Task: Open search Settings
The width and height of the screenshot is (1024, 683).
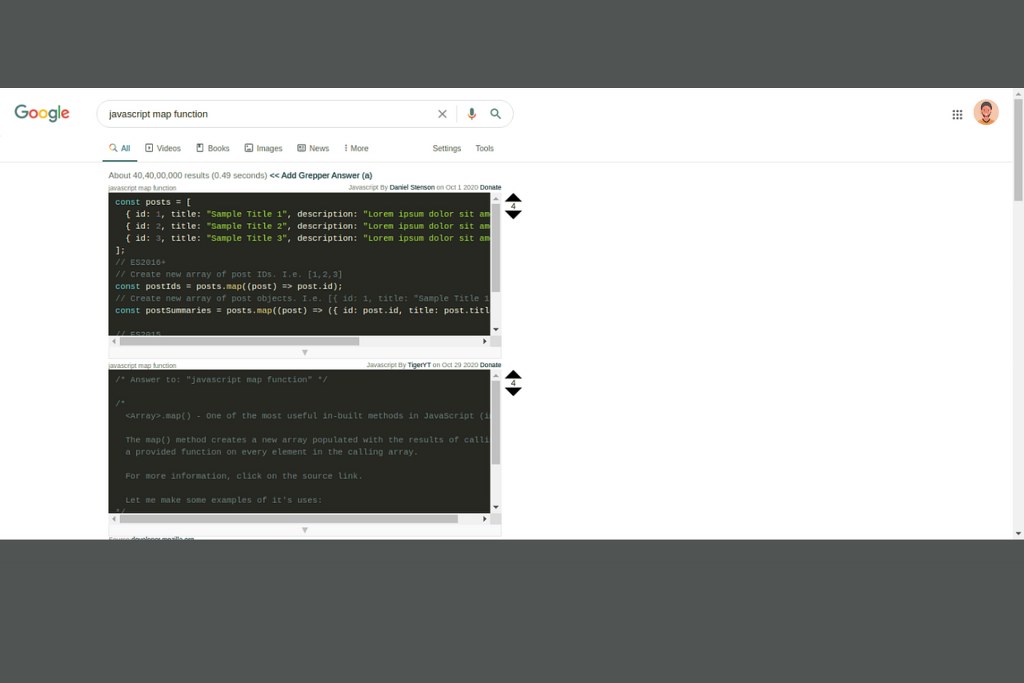Action: tap(447, 148)
